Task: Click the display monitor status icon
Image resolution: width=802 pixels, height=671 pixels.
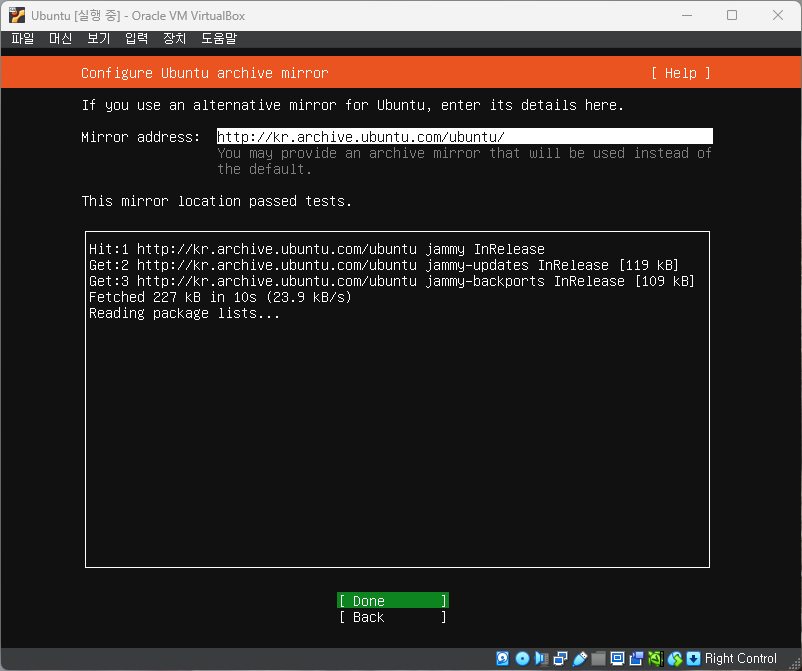Action: (x=617, y=659)
